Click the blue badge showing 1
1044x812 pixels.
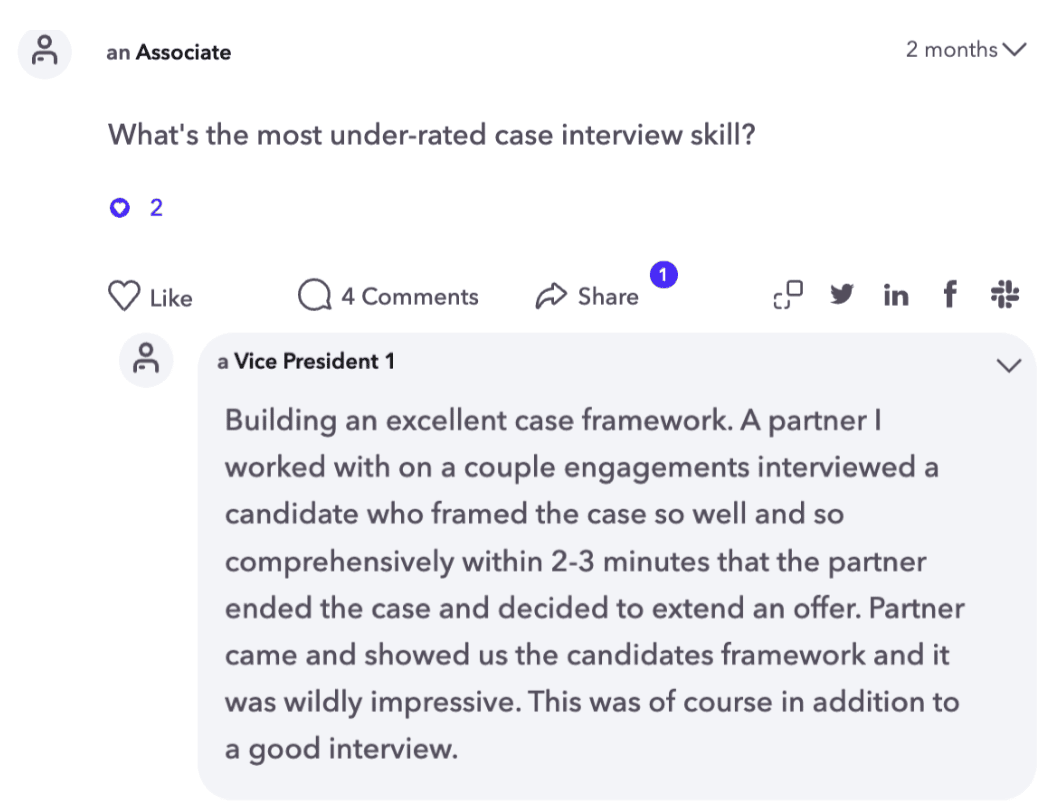pyautogui.click(x=664, y=274)
